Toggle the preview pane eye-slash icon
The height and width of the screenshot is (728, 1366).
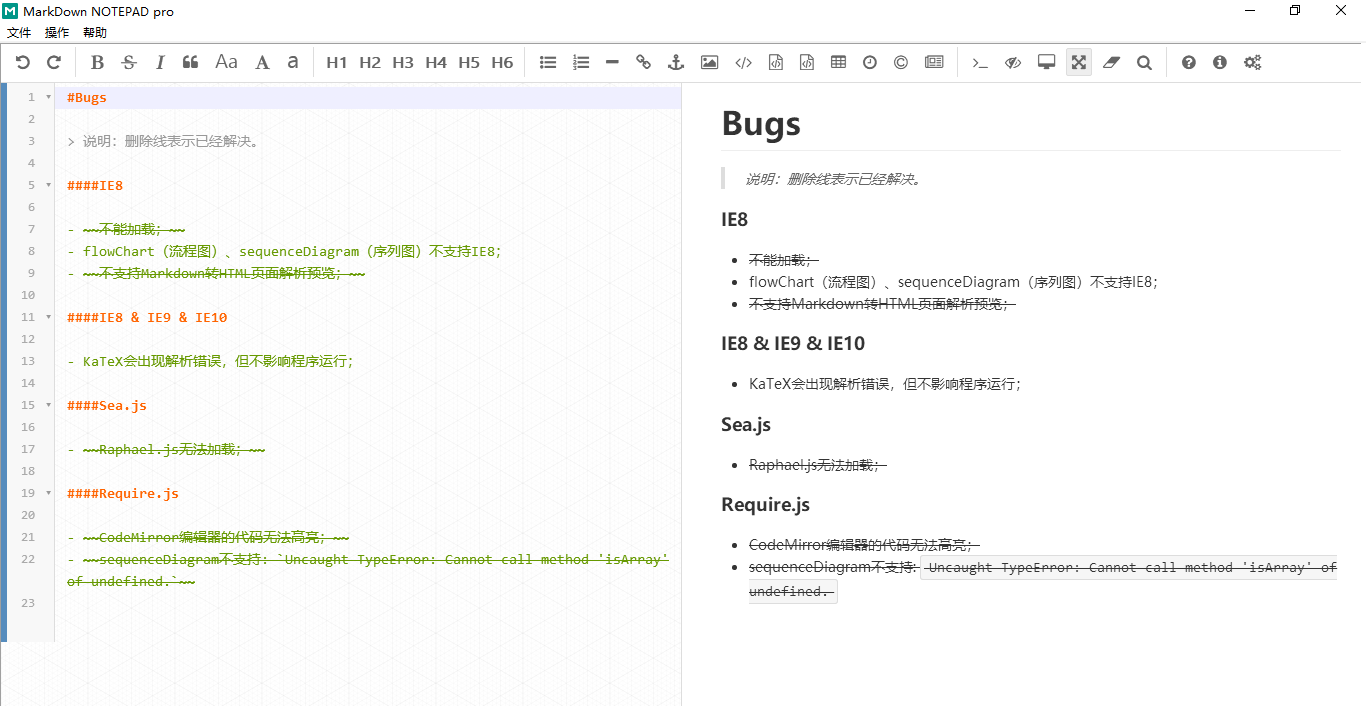click(1013, 62)
